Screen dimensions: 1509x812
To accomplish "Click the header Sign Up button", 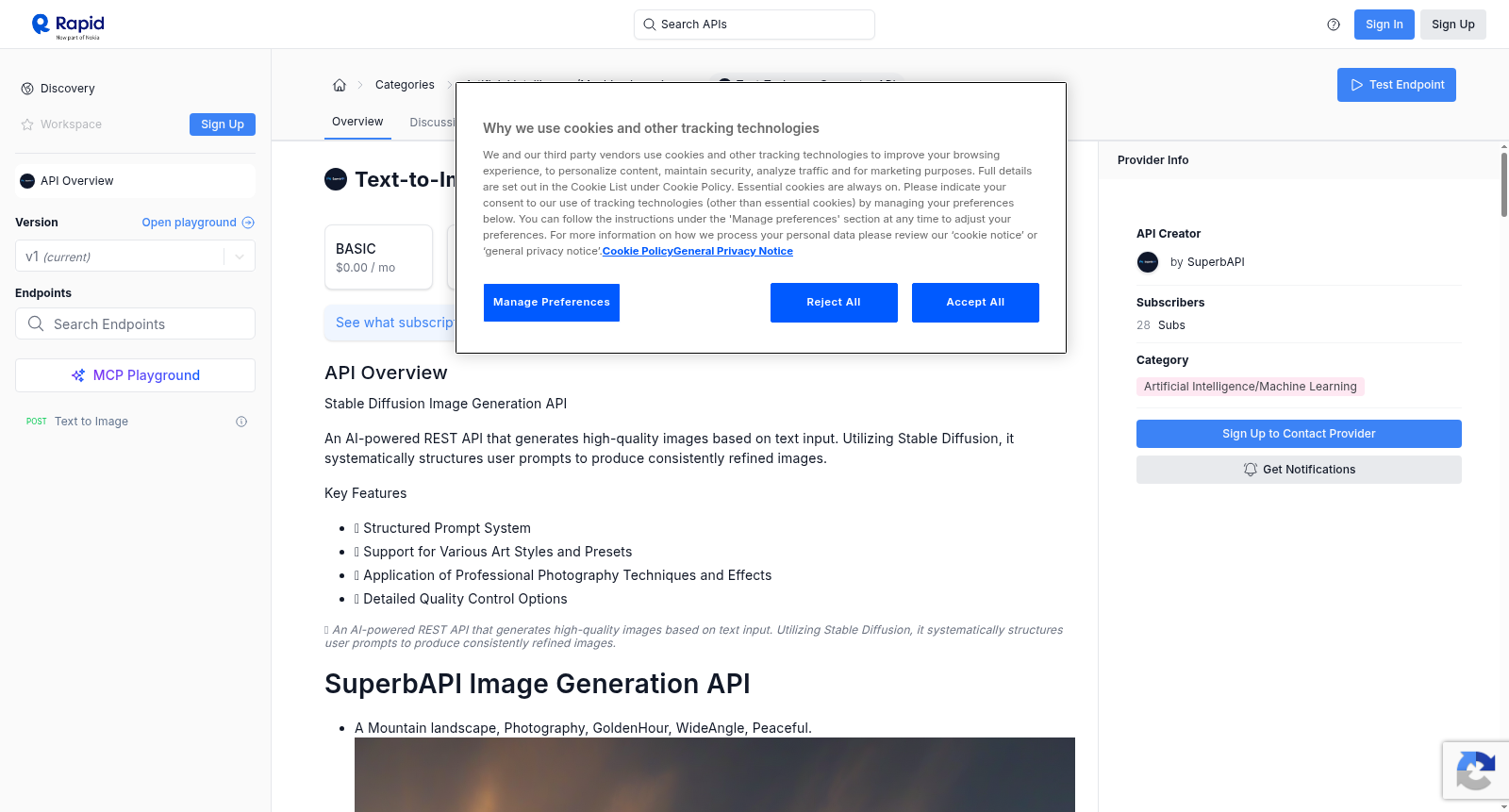I will (x=1452, y=25).
